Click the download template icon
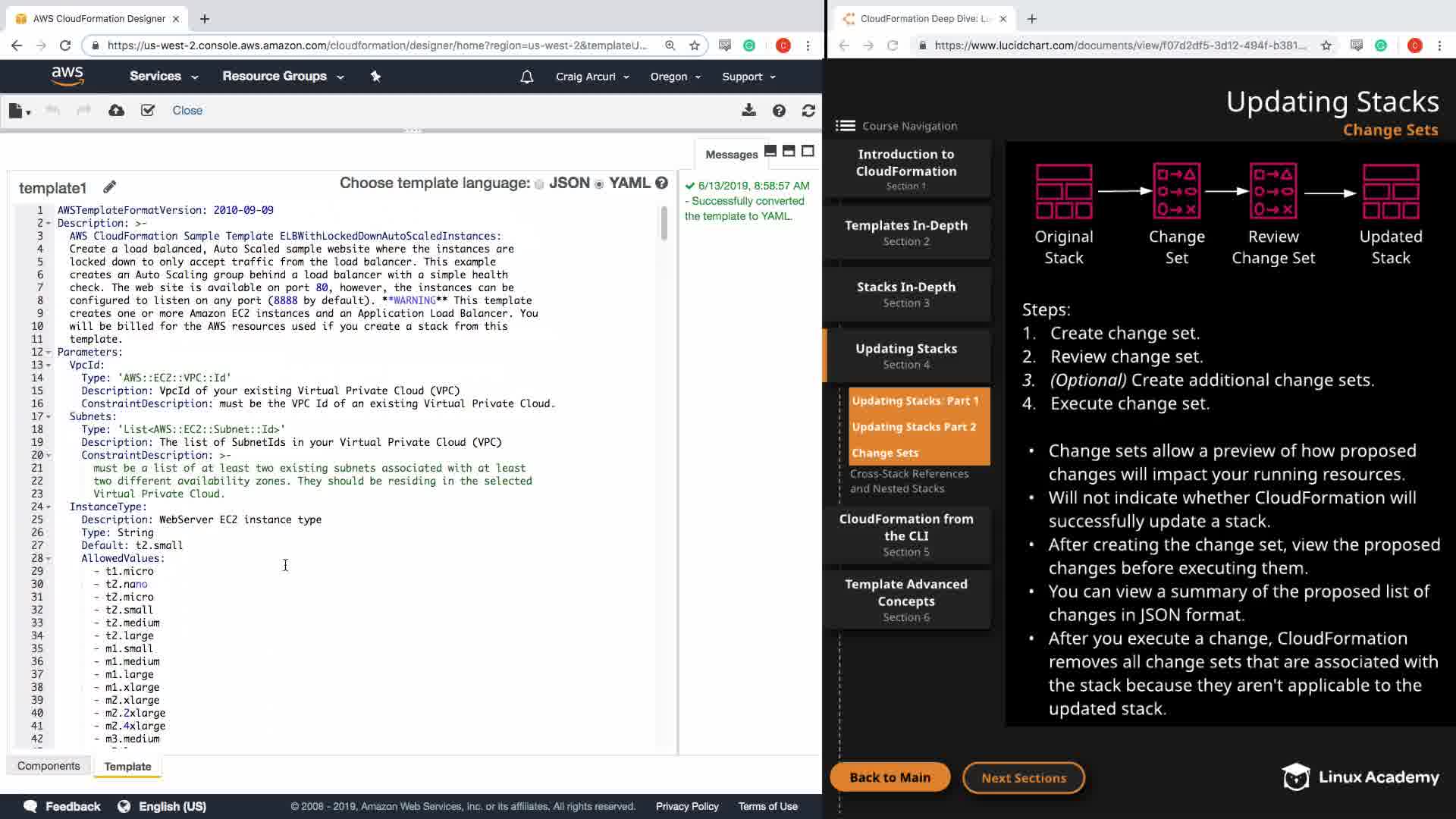 coord(748,111)
